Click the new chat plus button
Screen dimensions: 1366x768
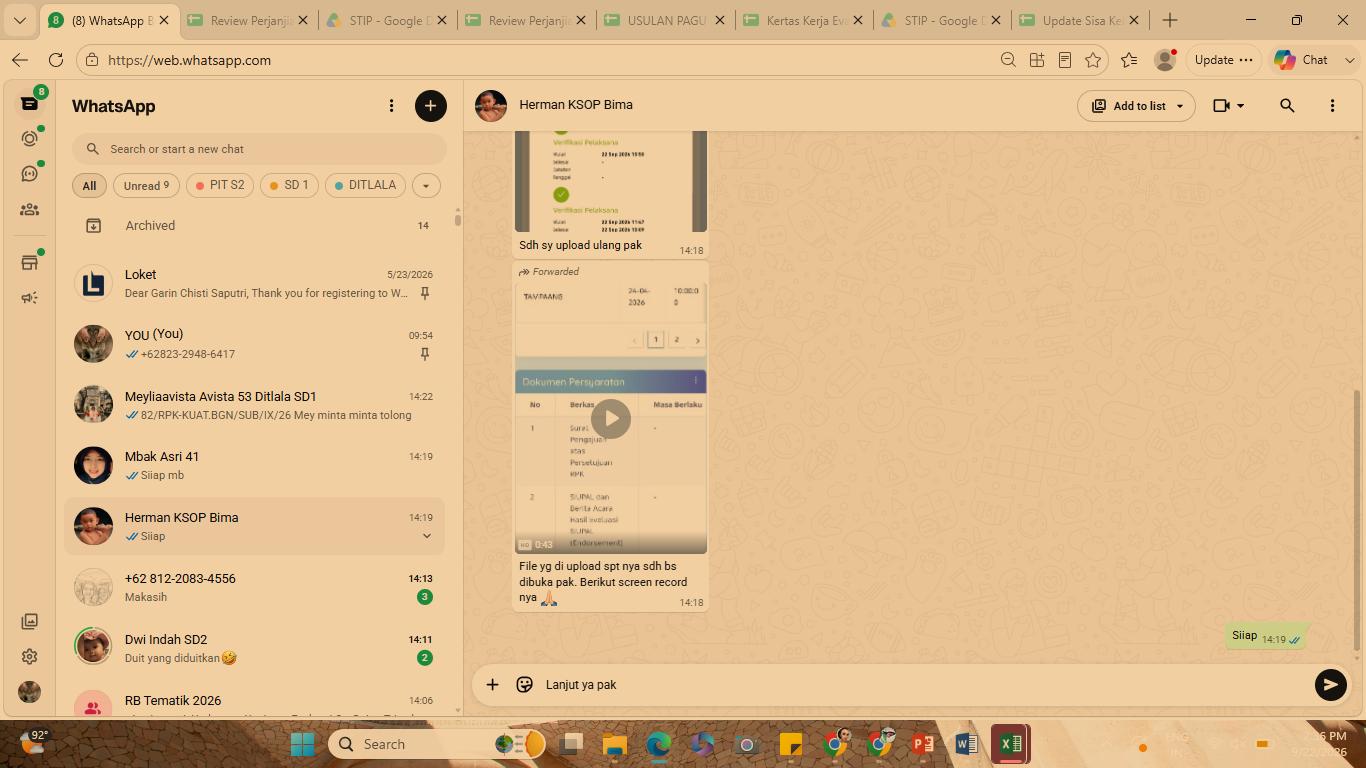click(x=431, y=106)
